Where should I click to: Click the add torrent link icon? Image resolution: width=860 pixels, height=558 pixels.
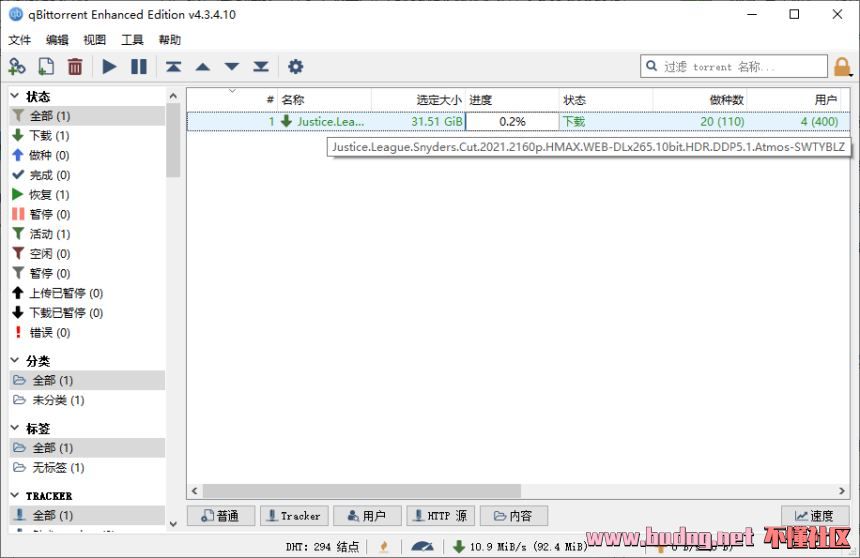pos(17,67)
